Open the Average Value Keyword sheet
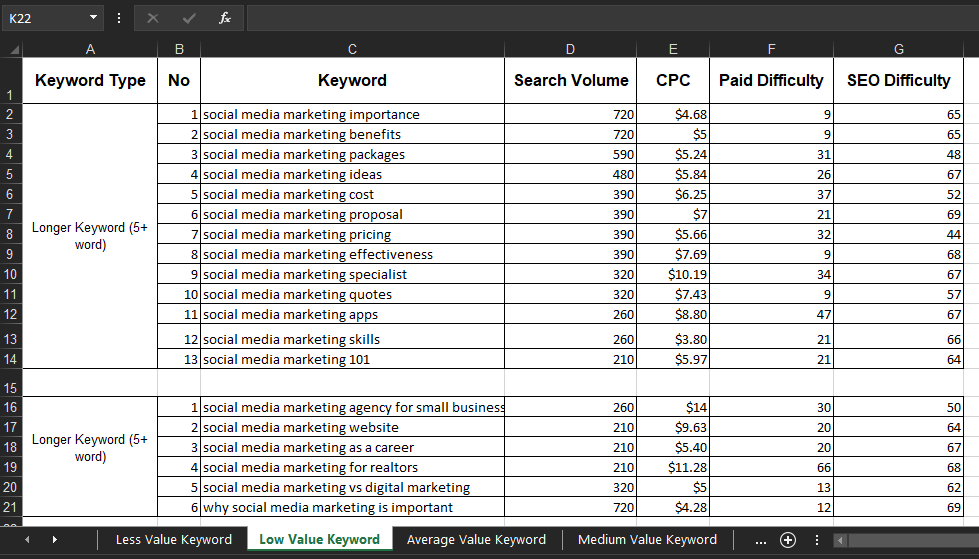This screenshot has height=559, width=979. pos(476,540)
